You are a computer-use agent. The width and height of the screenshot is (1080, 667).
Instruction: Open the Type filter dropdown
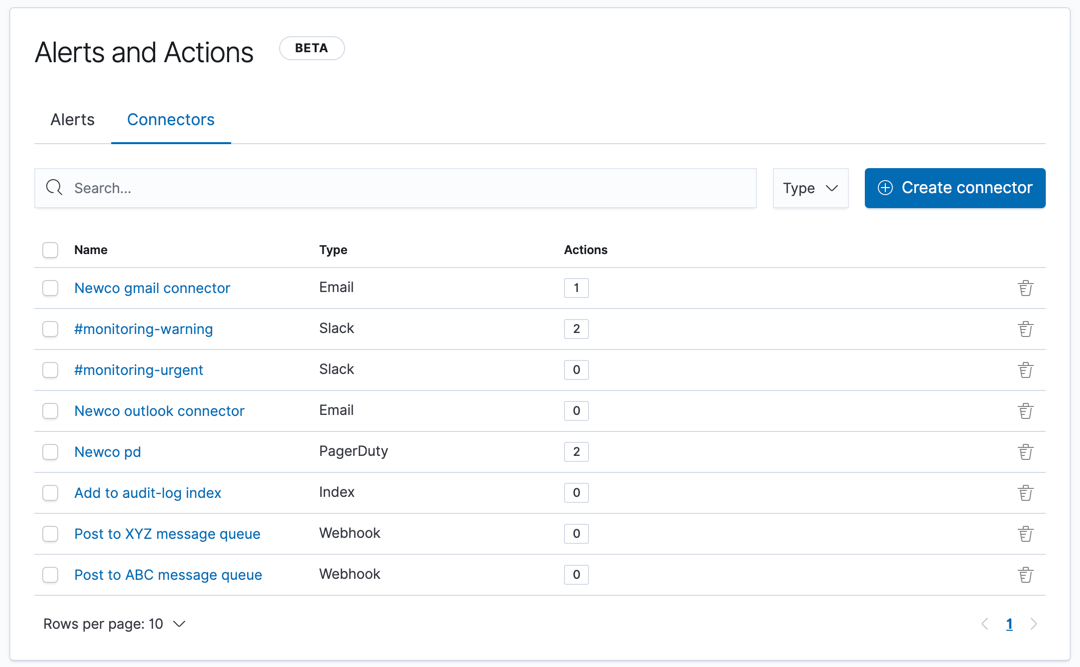point(810,188)
